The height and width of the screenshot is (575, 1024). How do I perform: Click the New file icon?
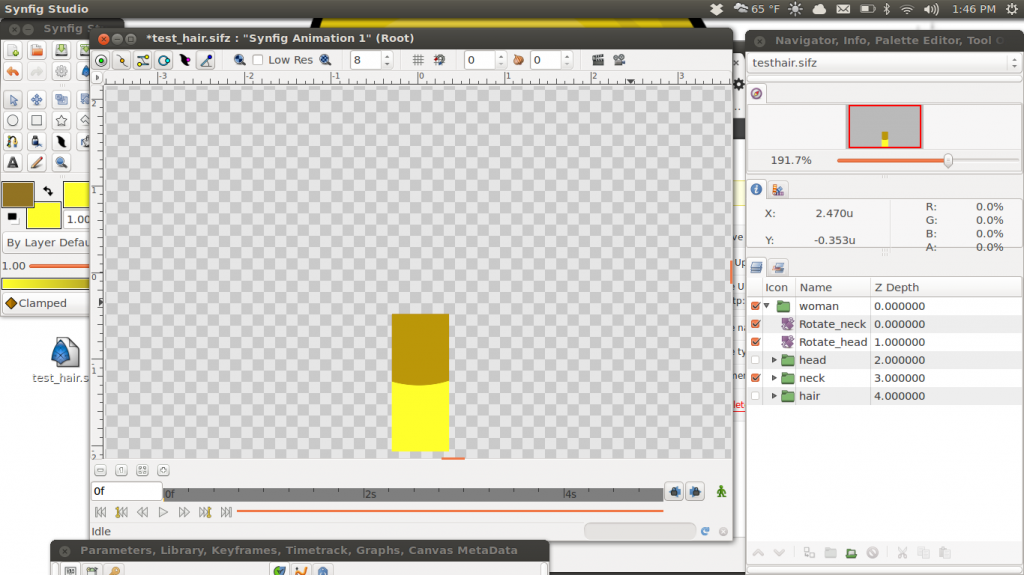[x=12, y=51]
